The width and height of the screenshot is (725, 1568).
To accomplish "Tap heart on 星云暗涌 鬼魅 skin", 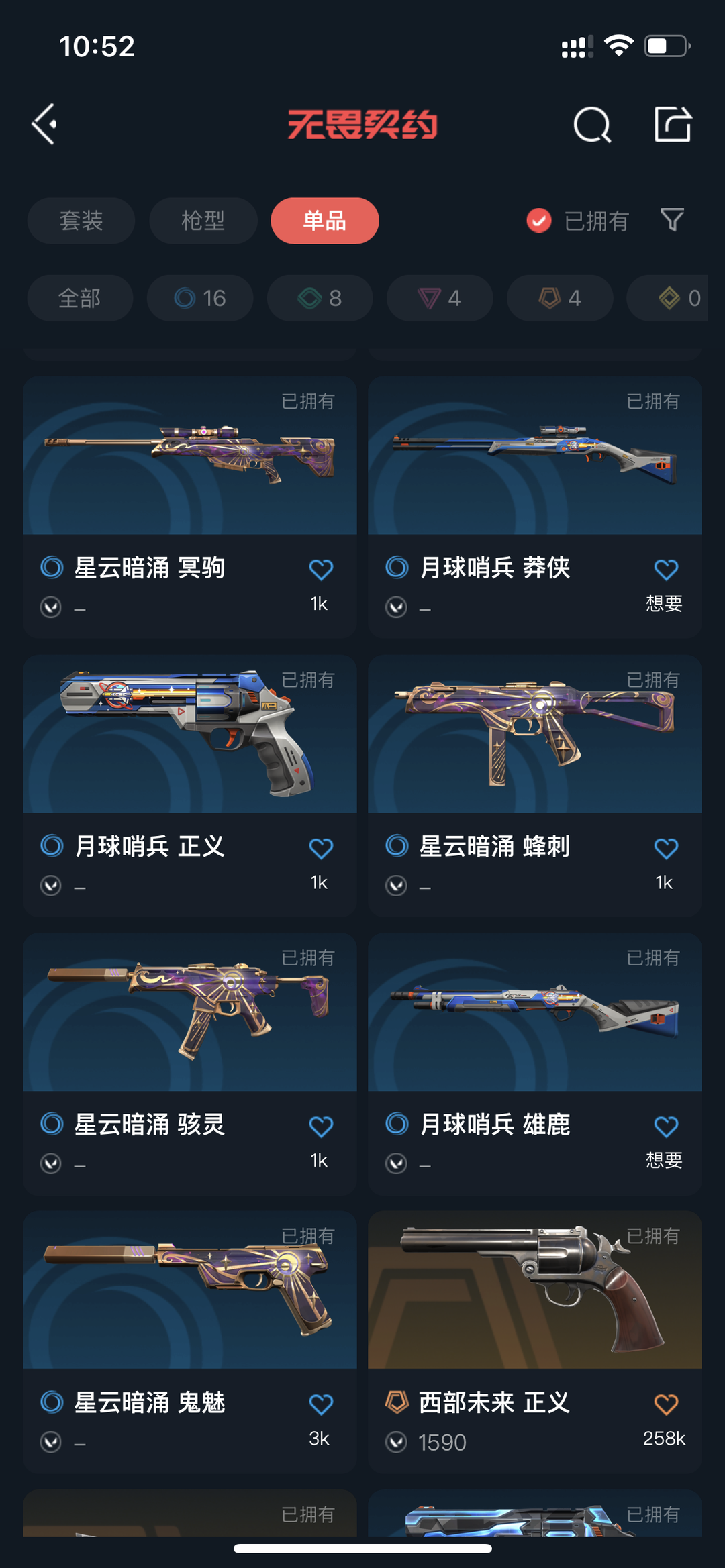I will [x=321, y=1404].
